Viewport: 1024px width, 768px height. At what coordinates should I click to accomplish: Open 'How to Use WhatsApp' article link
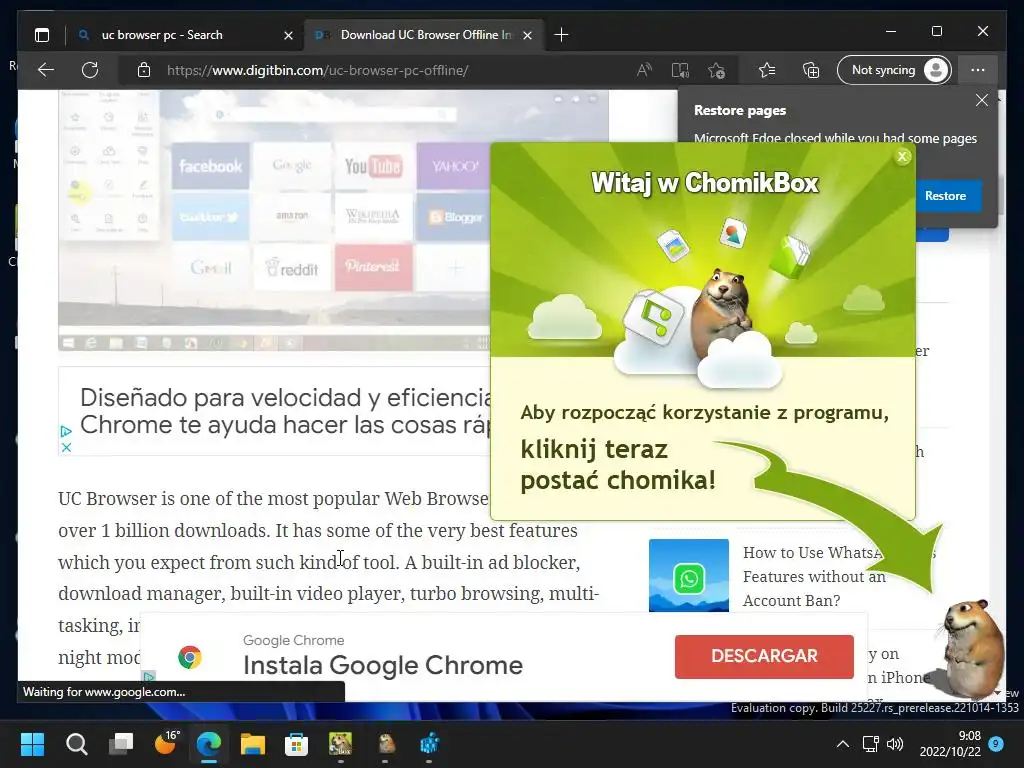[815, 577]
